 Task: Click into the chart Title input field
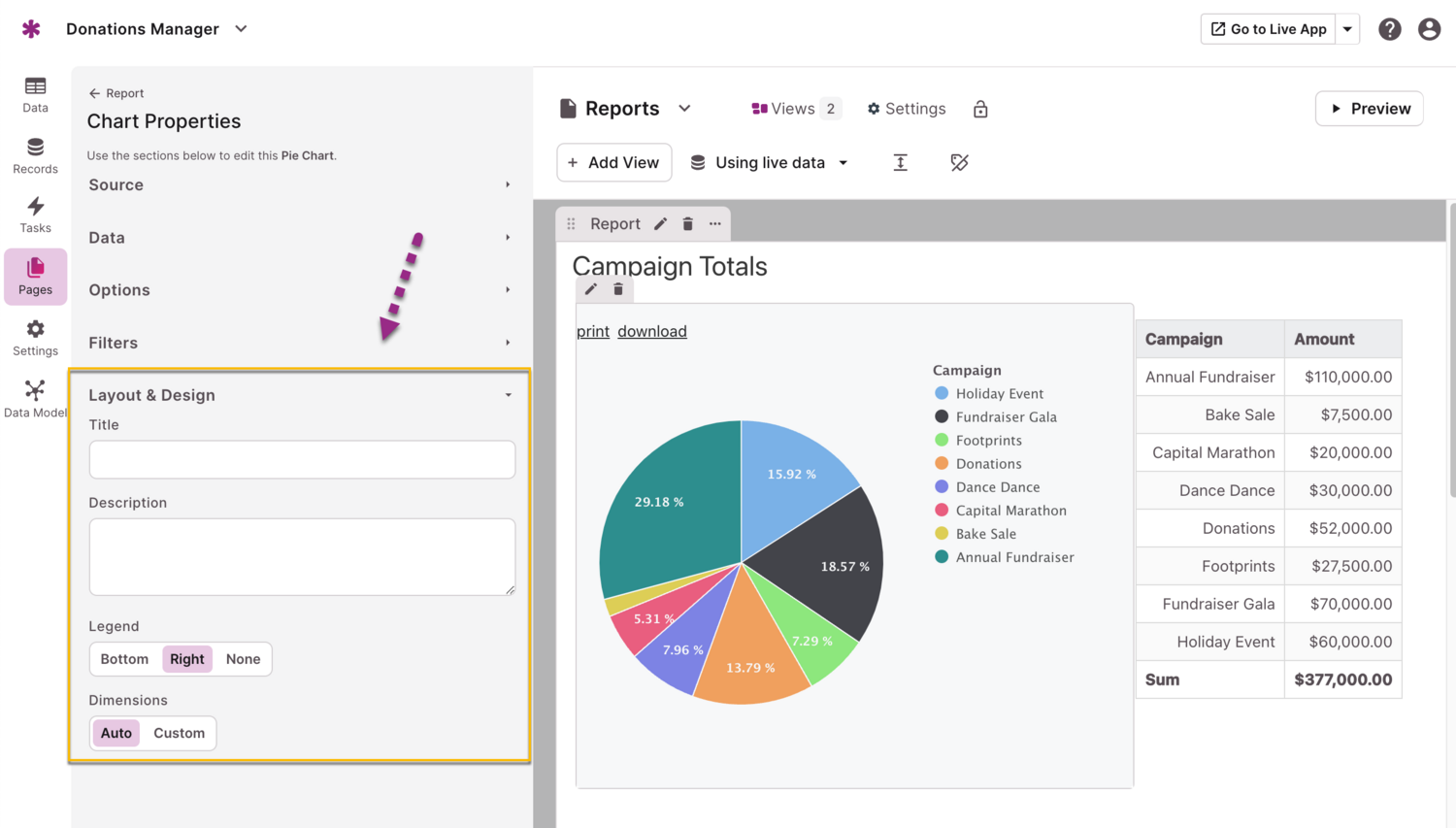tap(302, 459)
